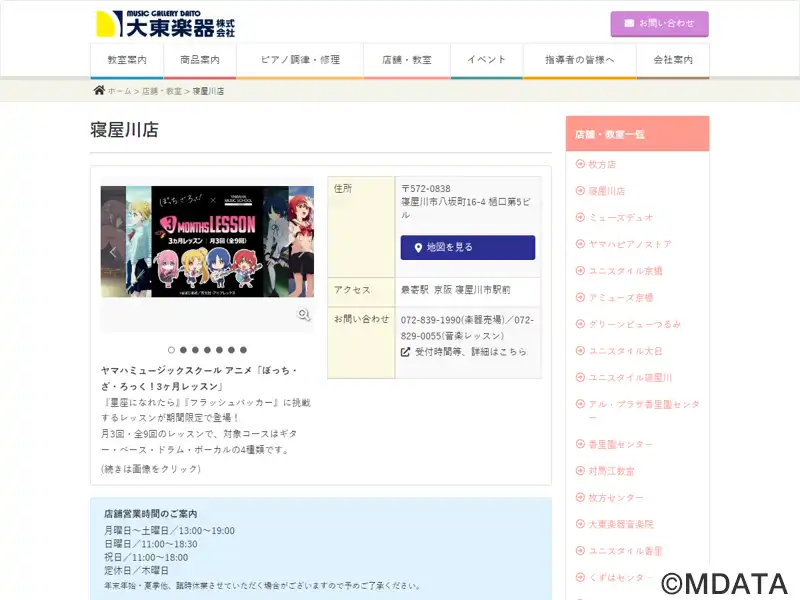Click arrow icon beside ユニスタイル香里
The image size is (800, 600).
pyautogui.click(x=580, y=551)
